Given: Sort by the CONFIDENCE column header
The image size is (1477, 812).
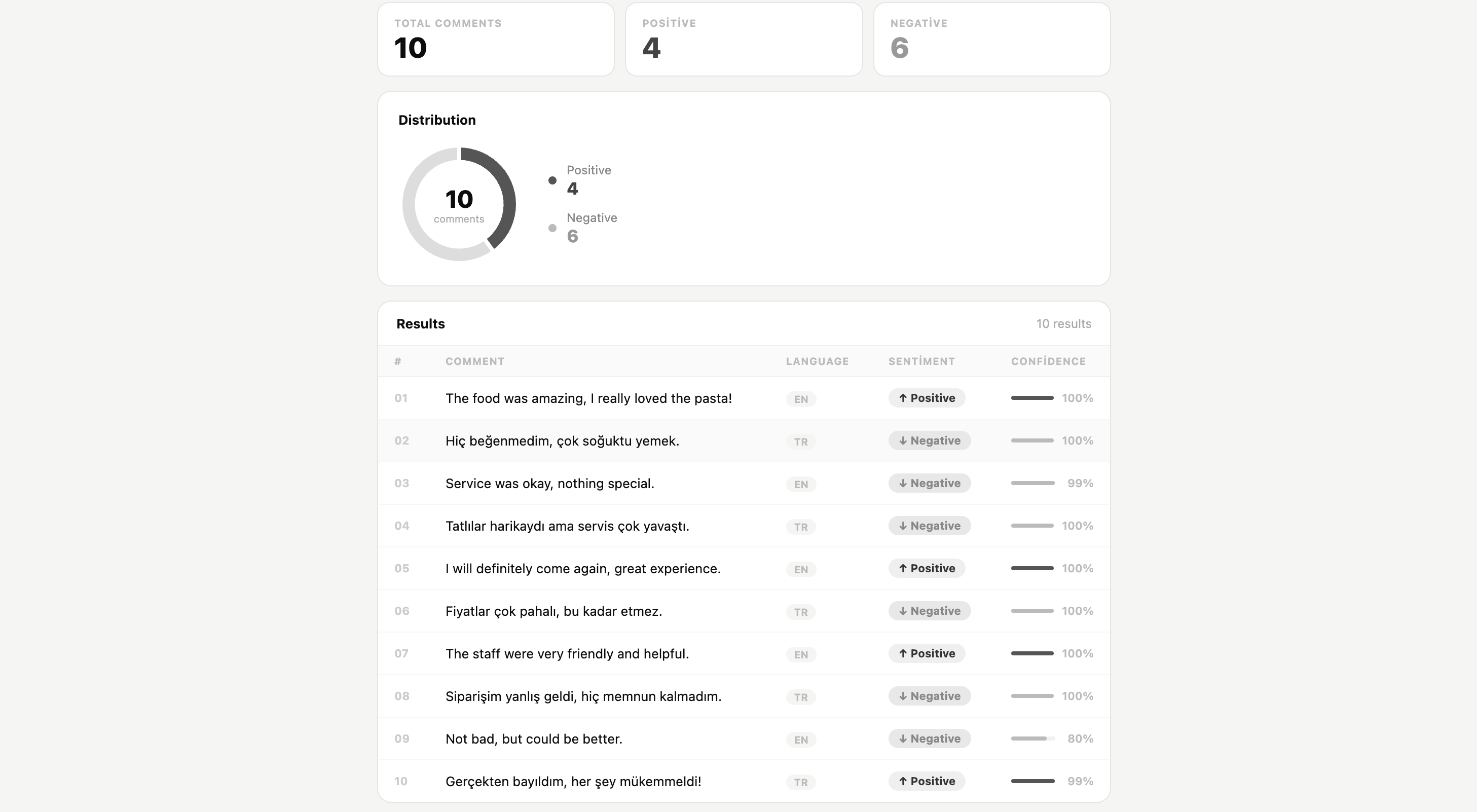Looking at the screenshot, I should 1048,361.
